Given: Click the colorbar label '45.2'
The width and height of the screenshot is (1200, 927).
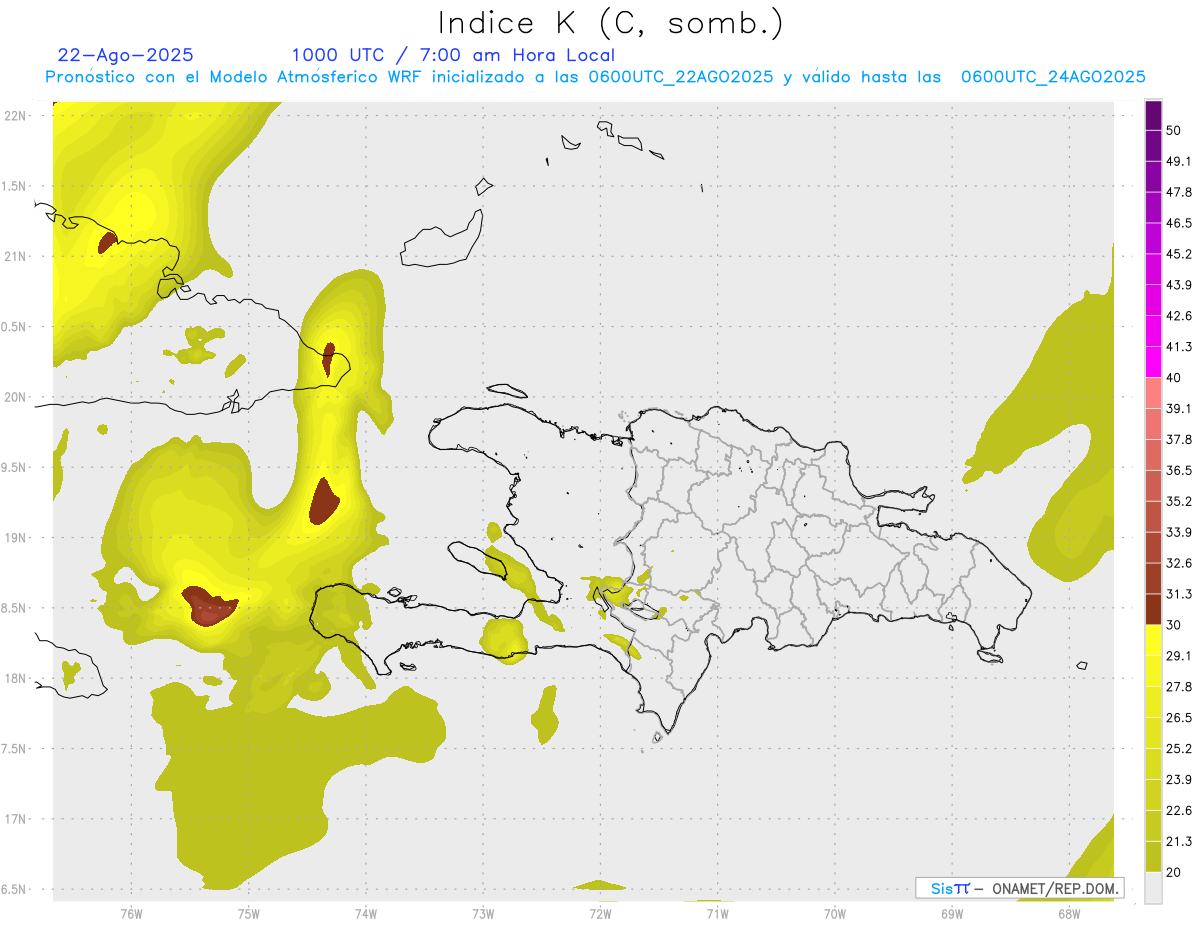Looking at the screenshot, I should pos(1179,254).
